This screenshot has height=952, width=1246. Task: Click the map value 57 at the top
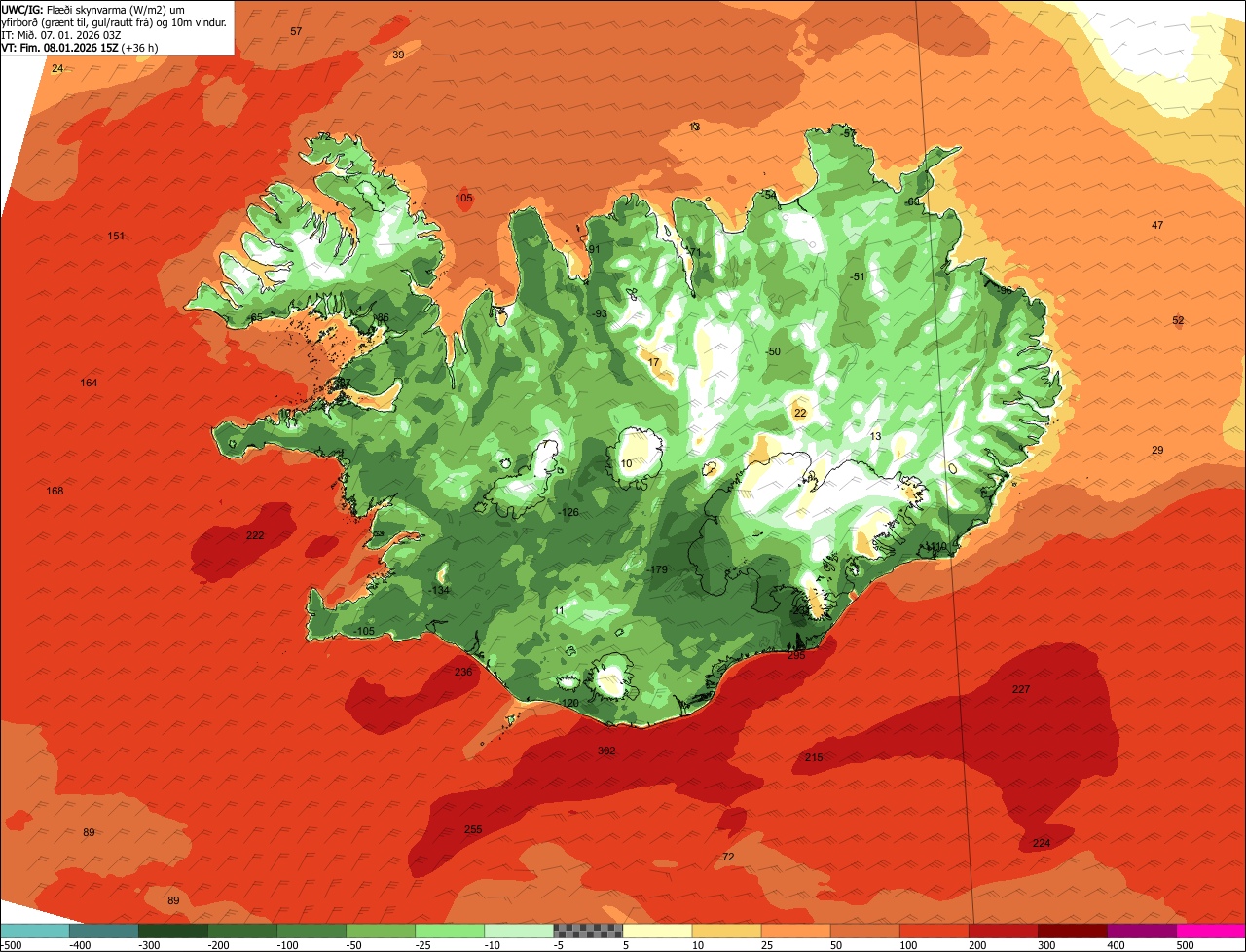pos(296,32)
